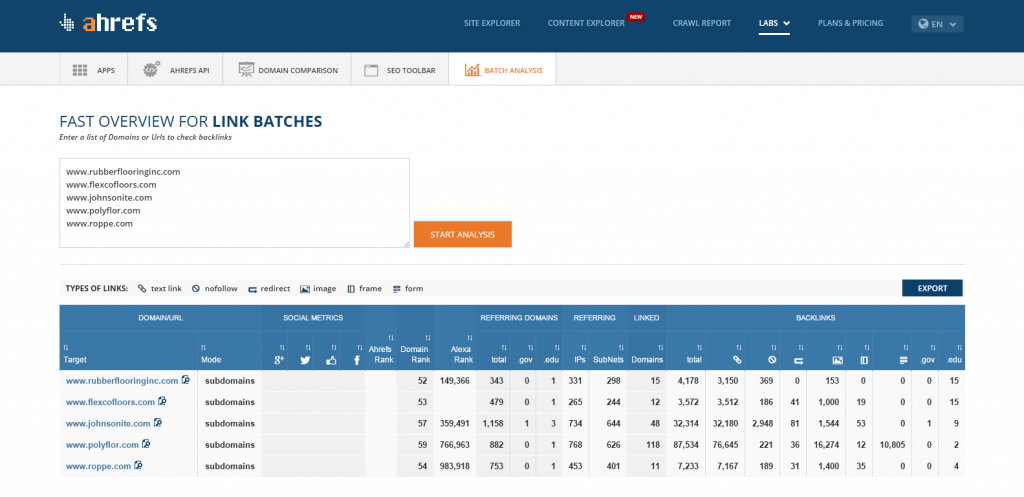Sort by backlinks frame icon column
This screenshot has height=497, width=1024.
863,360
